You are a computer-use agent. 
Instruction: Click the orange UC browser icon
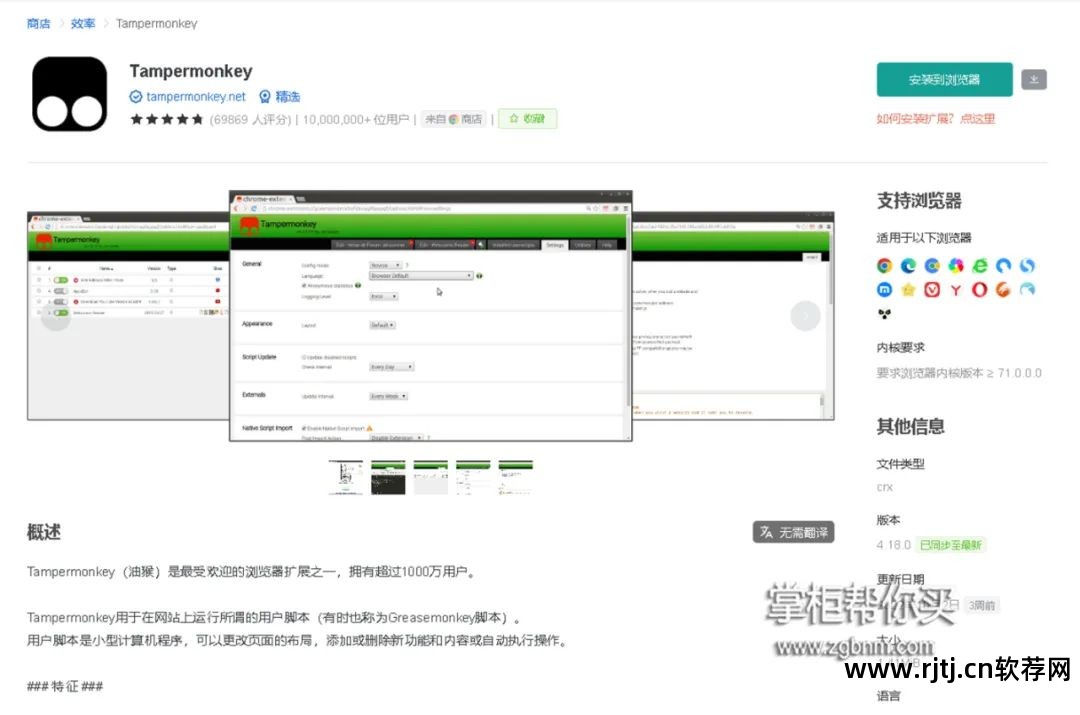point(1003,290)
